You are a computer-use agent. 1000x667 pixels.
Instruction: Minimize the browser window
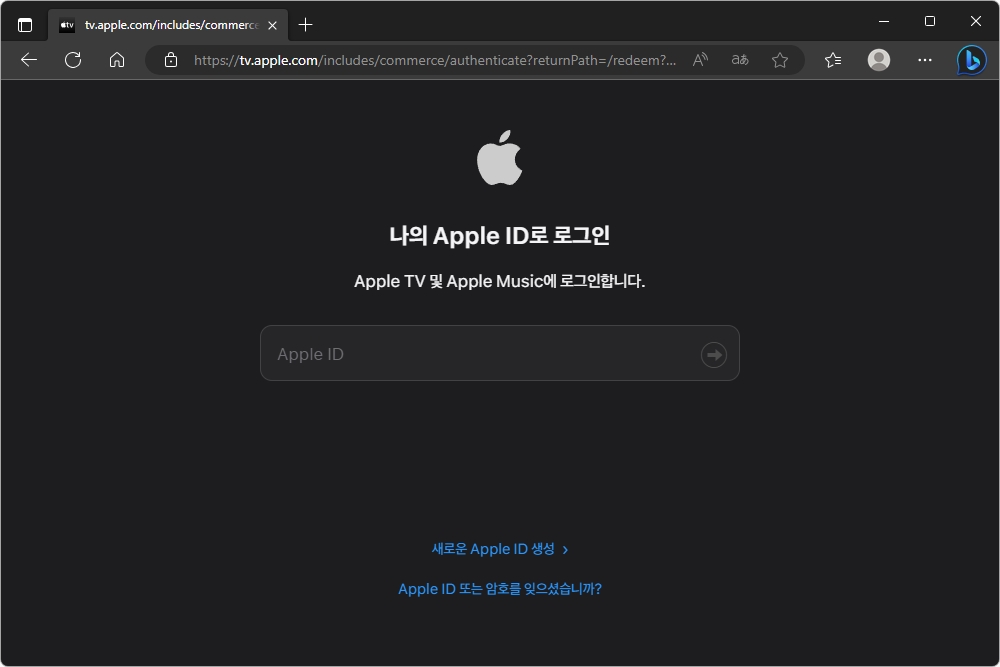point(884,21)
